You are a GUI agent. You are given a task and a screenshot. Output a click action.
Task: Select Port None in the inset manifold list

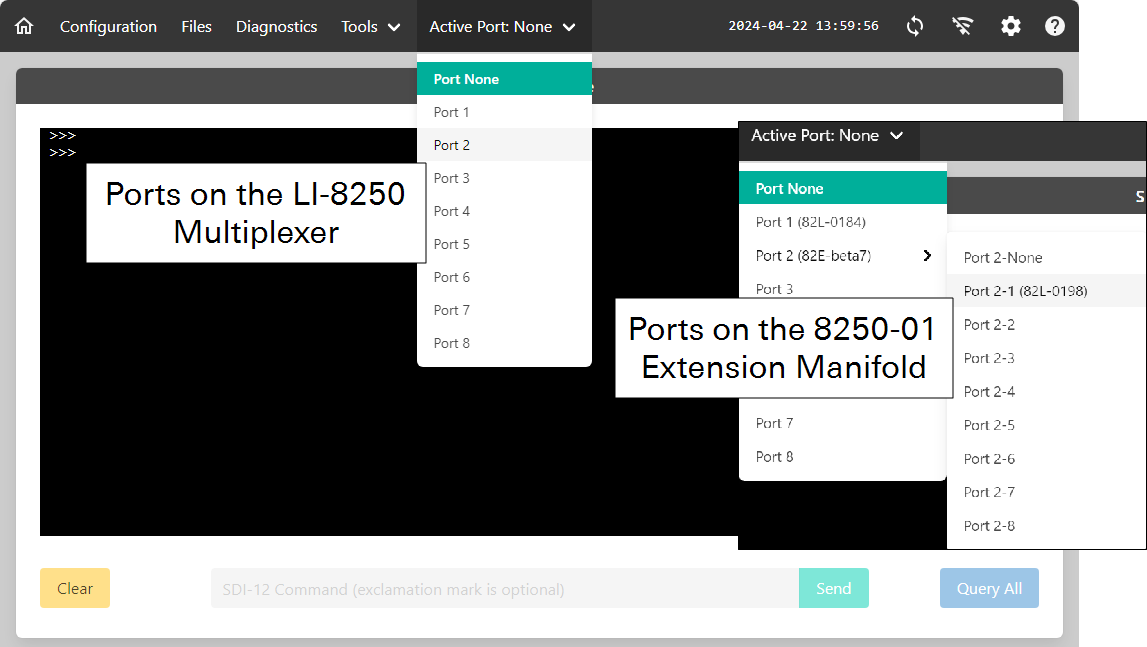point(843,188)
